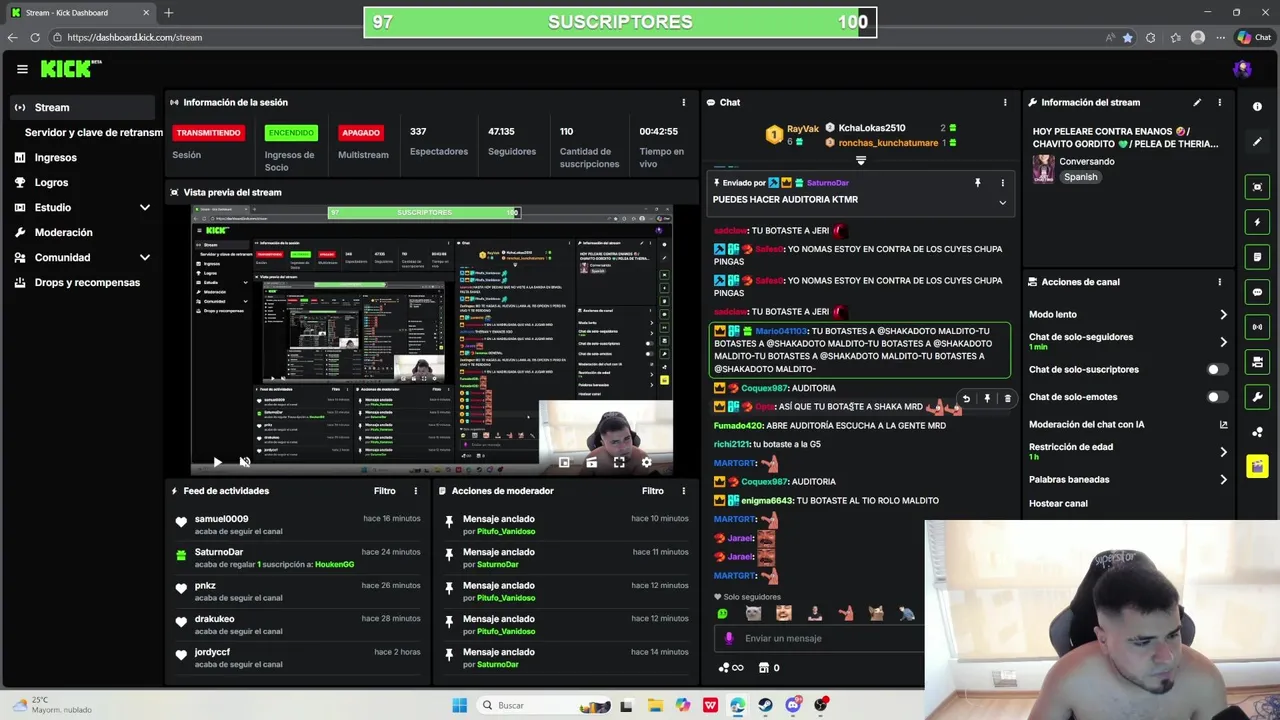
Task: Click the chat bubble icon in right rail
Action: pyautogui.click(x=1257, y=292)
